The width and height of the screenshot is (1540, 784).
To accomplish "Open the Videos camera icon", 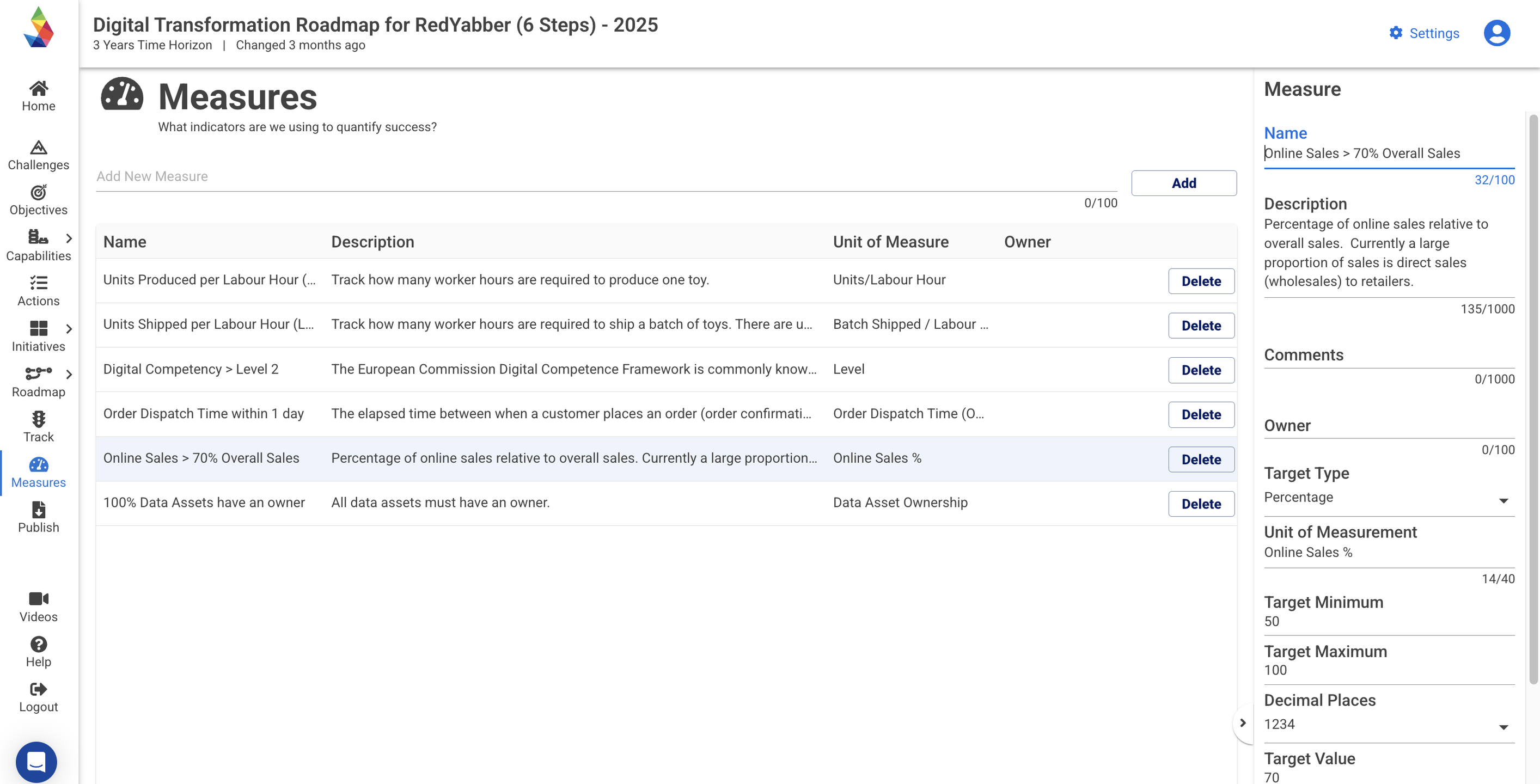I will [x=38, y=599].
